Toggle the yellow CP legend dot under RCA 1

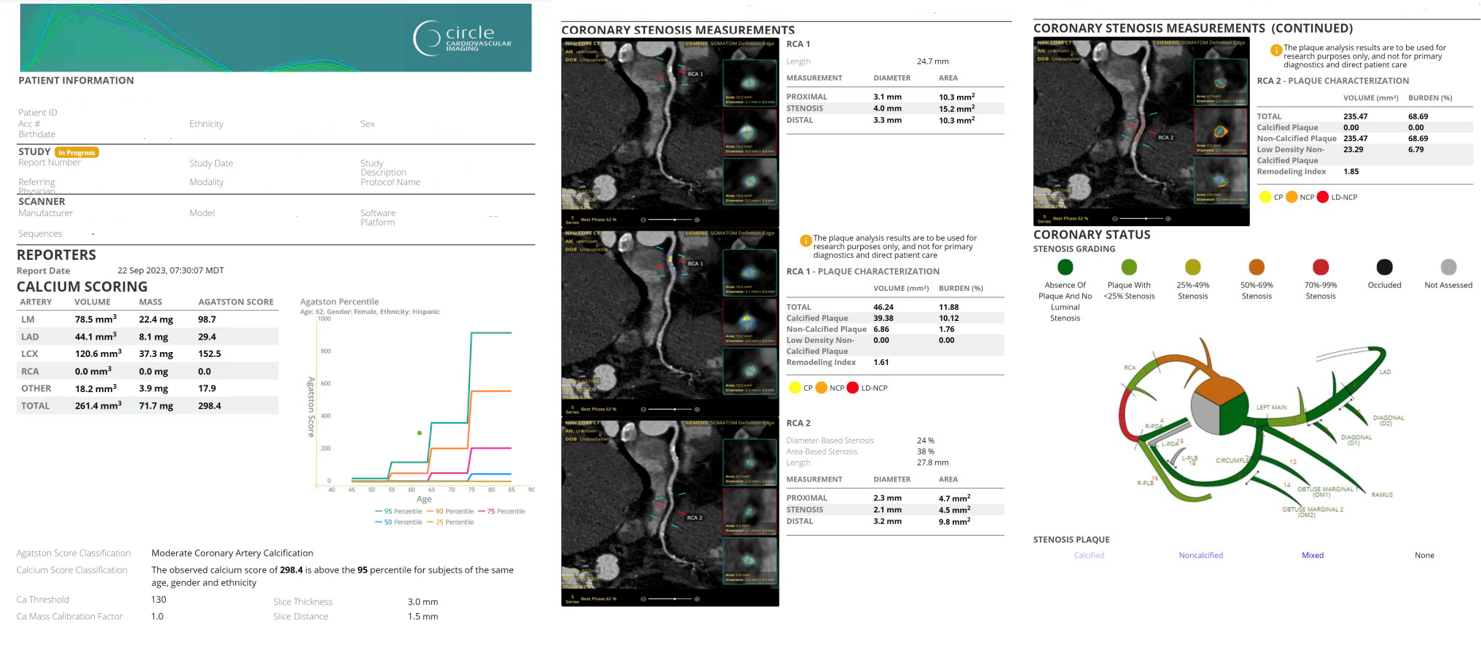(x=795, y=388)
